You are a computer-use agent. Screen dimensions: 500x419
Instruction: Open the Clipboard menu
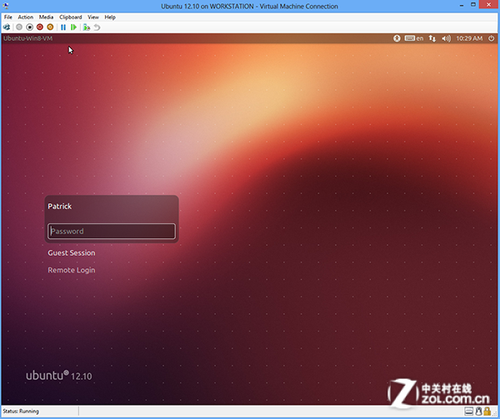coord(71,17)
